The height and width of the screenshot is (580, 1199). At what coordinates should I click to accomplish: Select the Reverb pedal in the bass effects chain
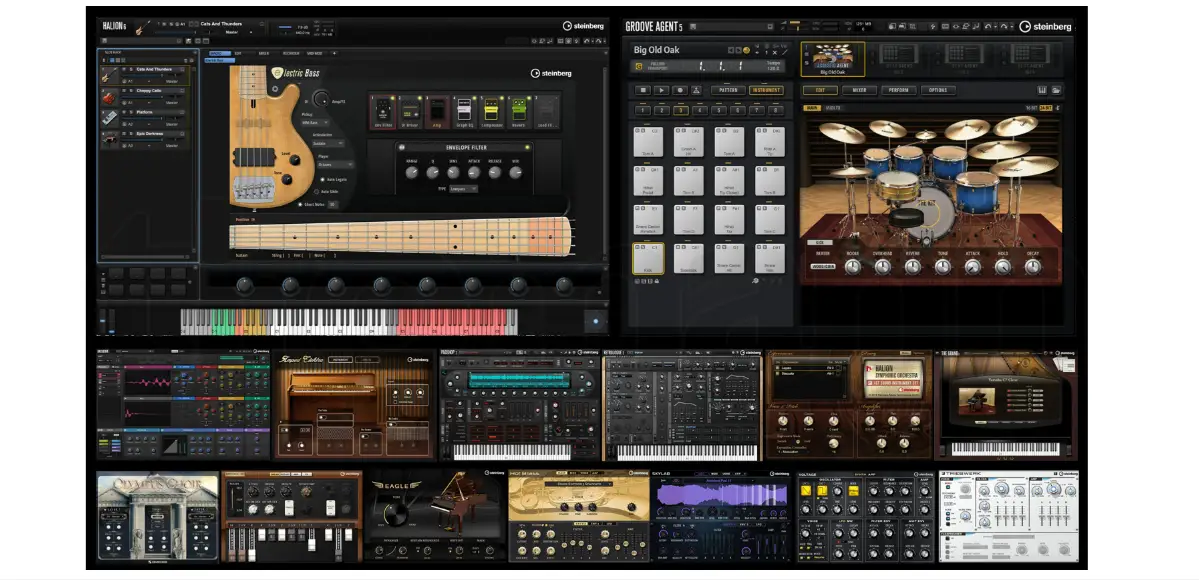point(518,110)
